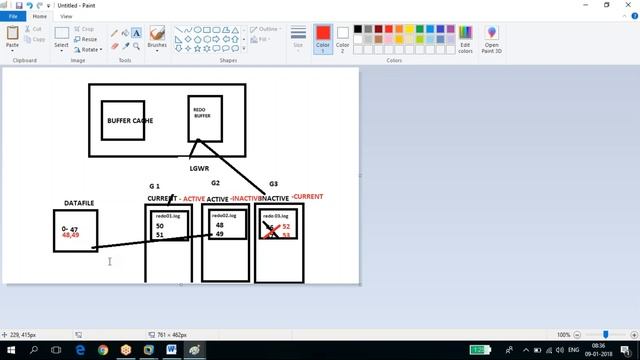Select the Color picker eyedropper tool

(125, 46)
